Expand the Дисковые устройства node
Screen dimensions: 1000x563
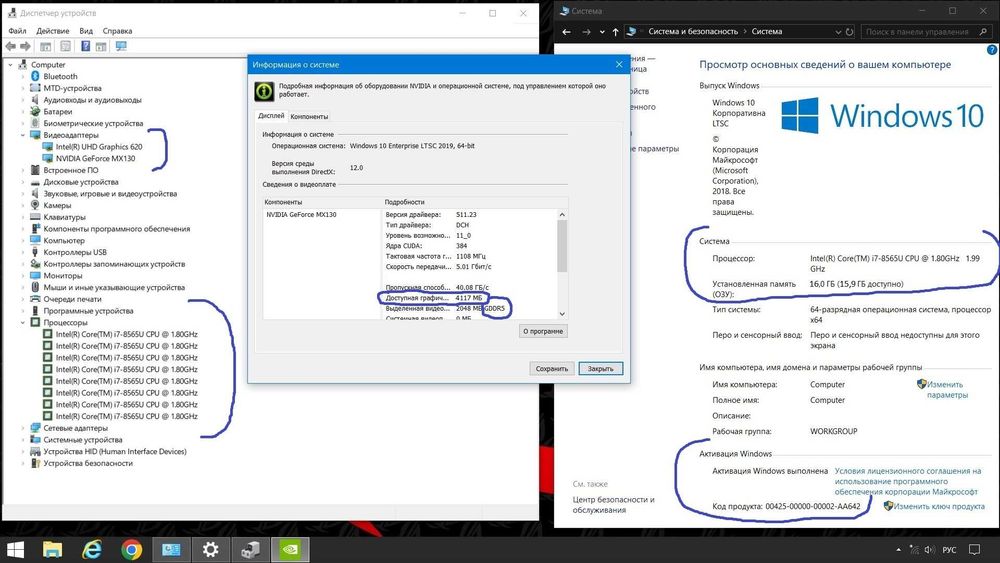(23, 182)
